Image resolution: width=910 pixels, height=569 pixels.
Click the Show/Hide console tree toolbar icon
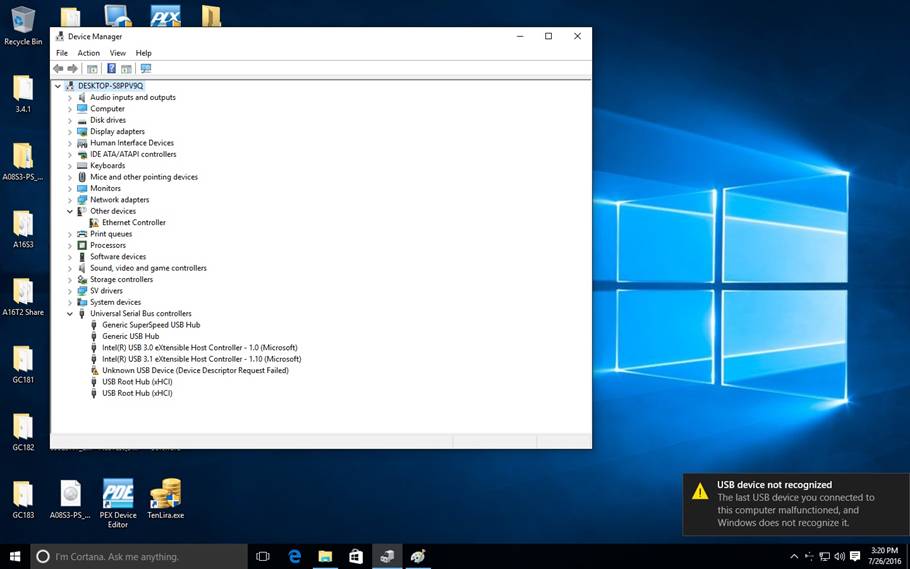pyautogui.click(x=92, y=69)
